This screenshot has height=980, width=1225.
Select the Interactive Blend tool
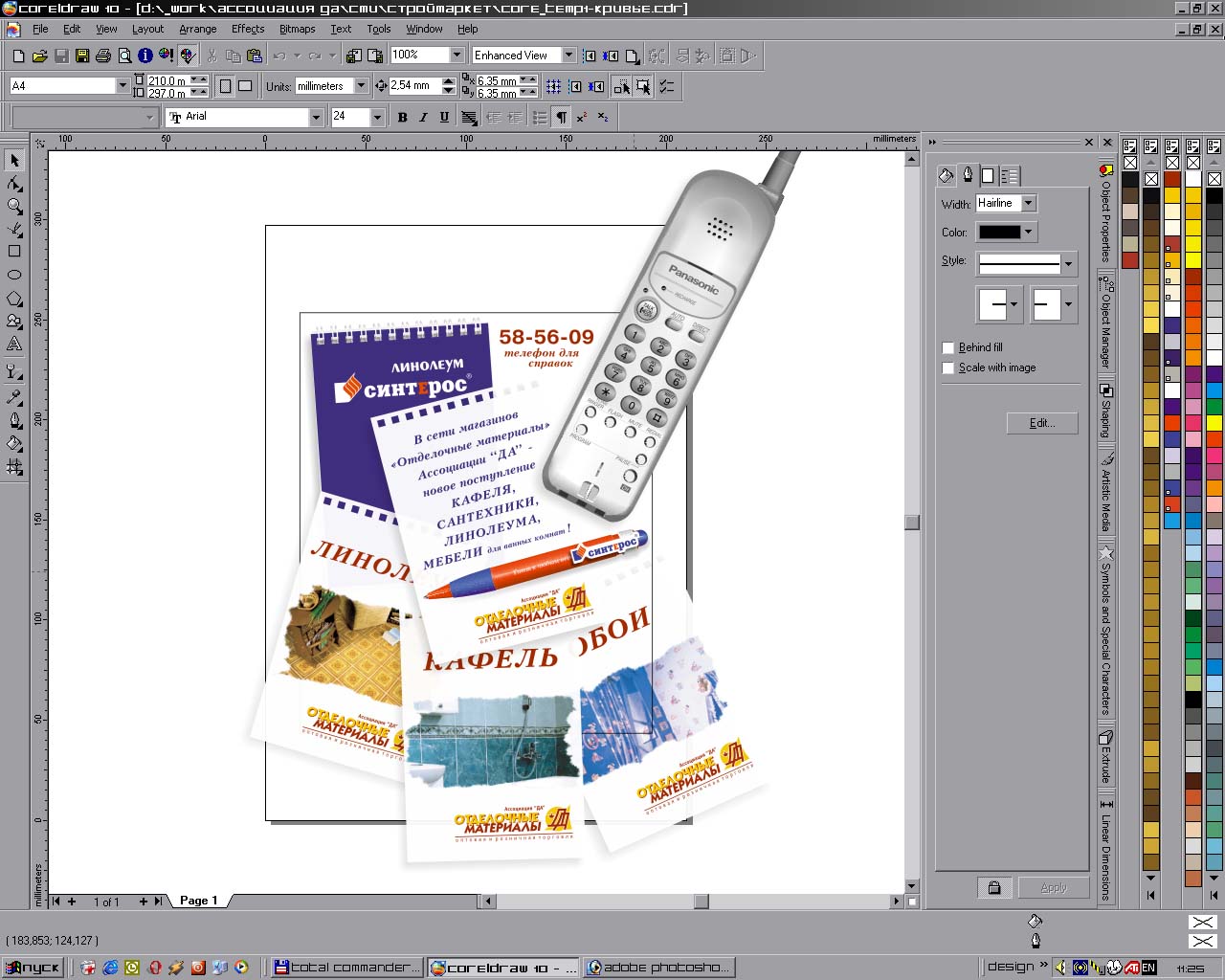pos(14,371)
